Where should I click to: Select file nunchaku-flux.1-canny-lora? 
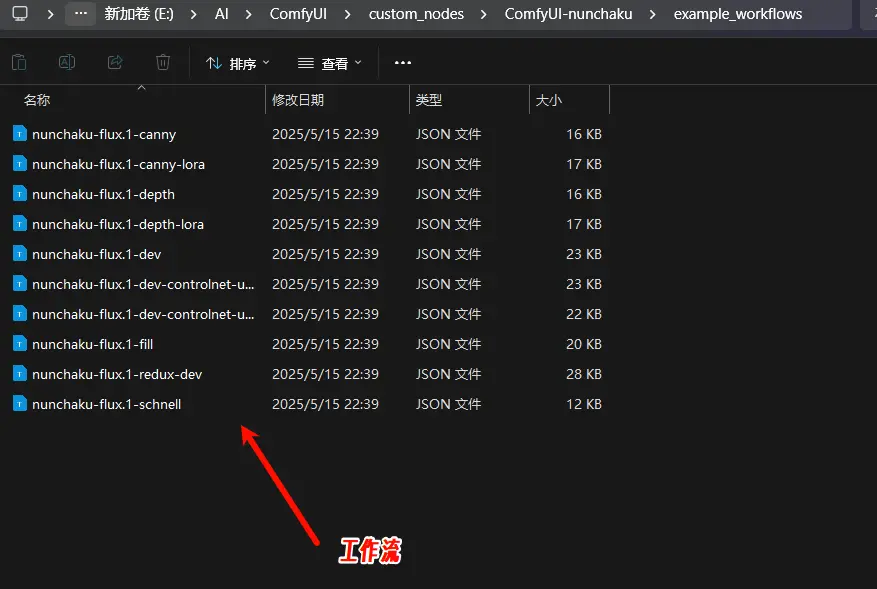coord(119,164)
